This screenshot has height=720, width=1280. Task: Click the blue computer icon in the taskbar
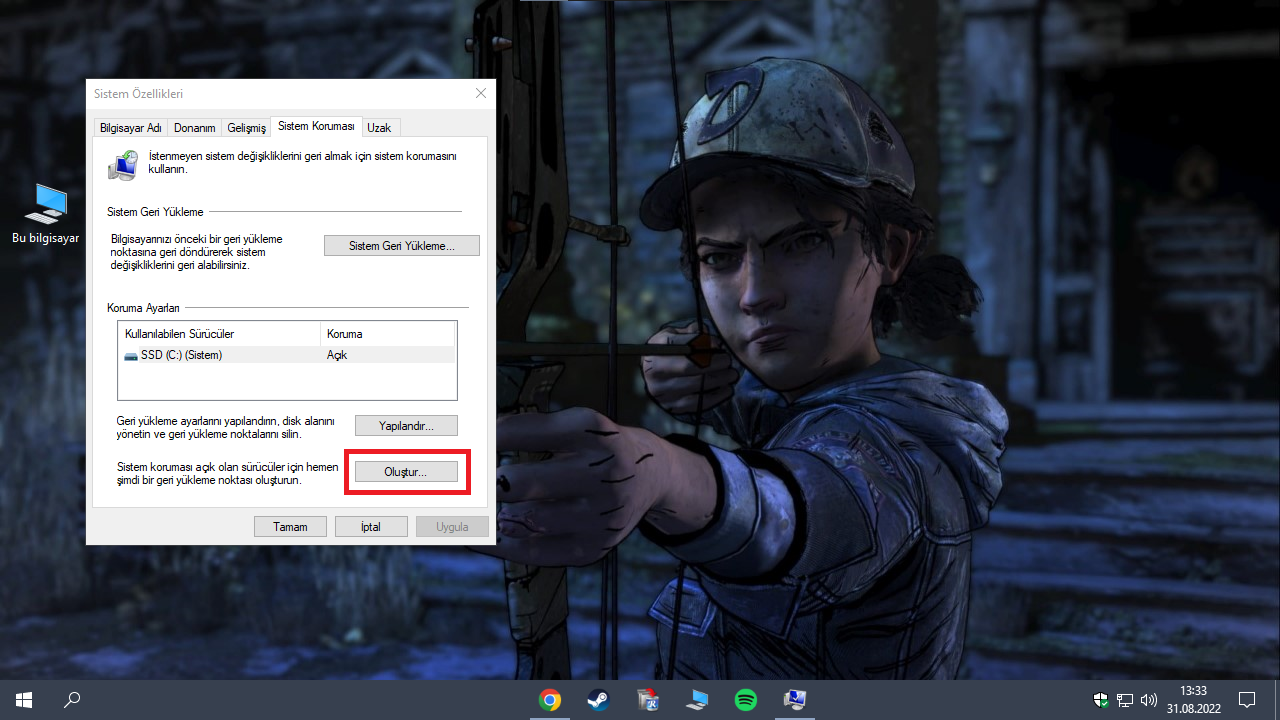(697, 700)
